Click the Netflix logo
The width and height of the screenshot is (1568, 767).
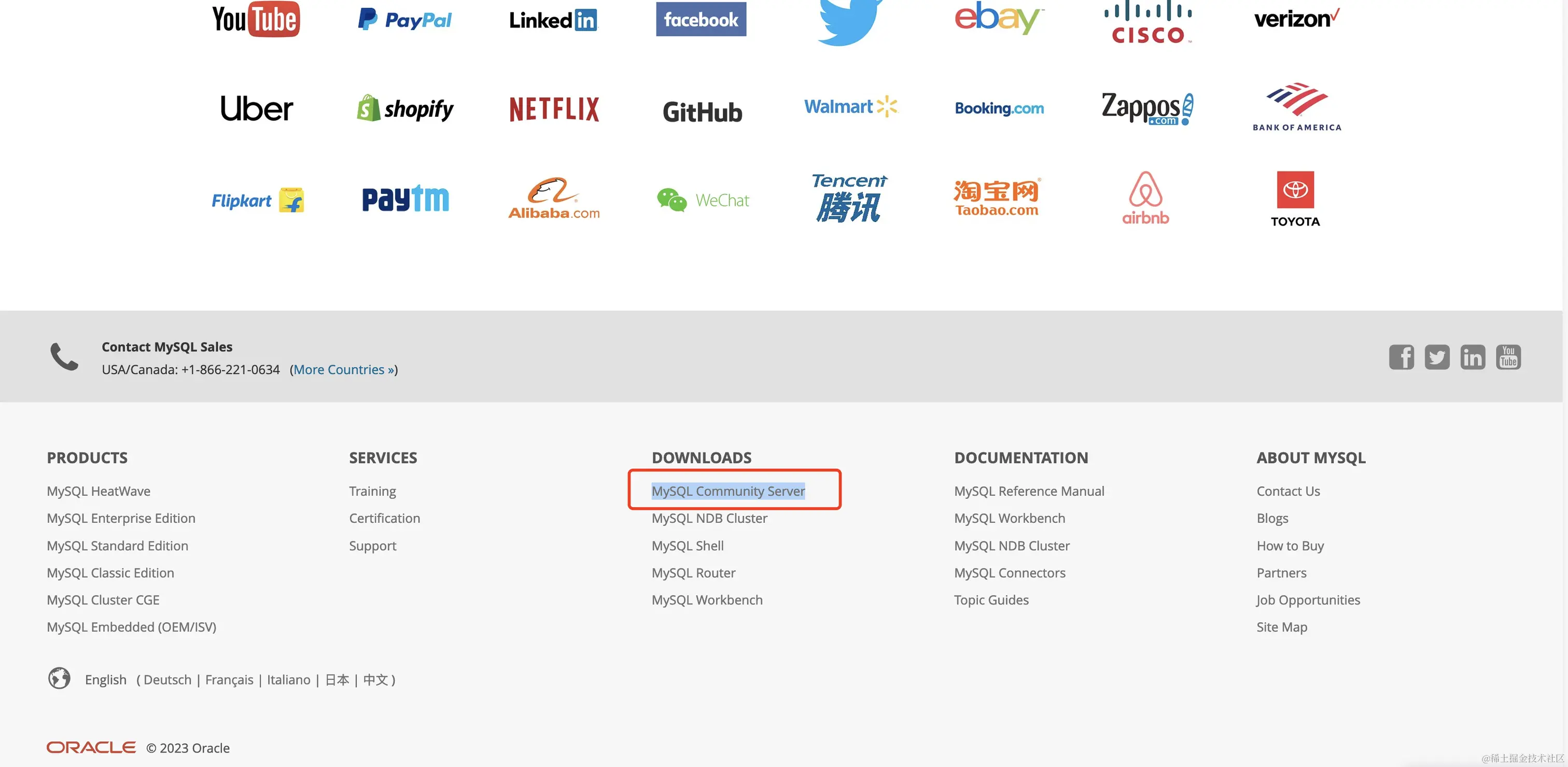tap(554, 109)
